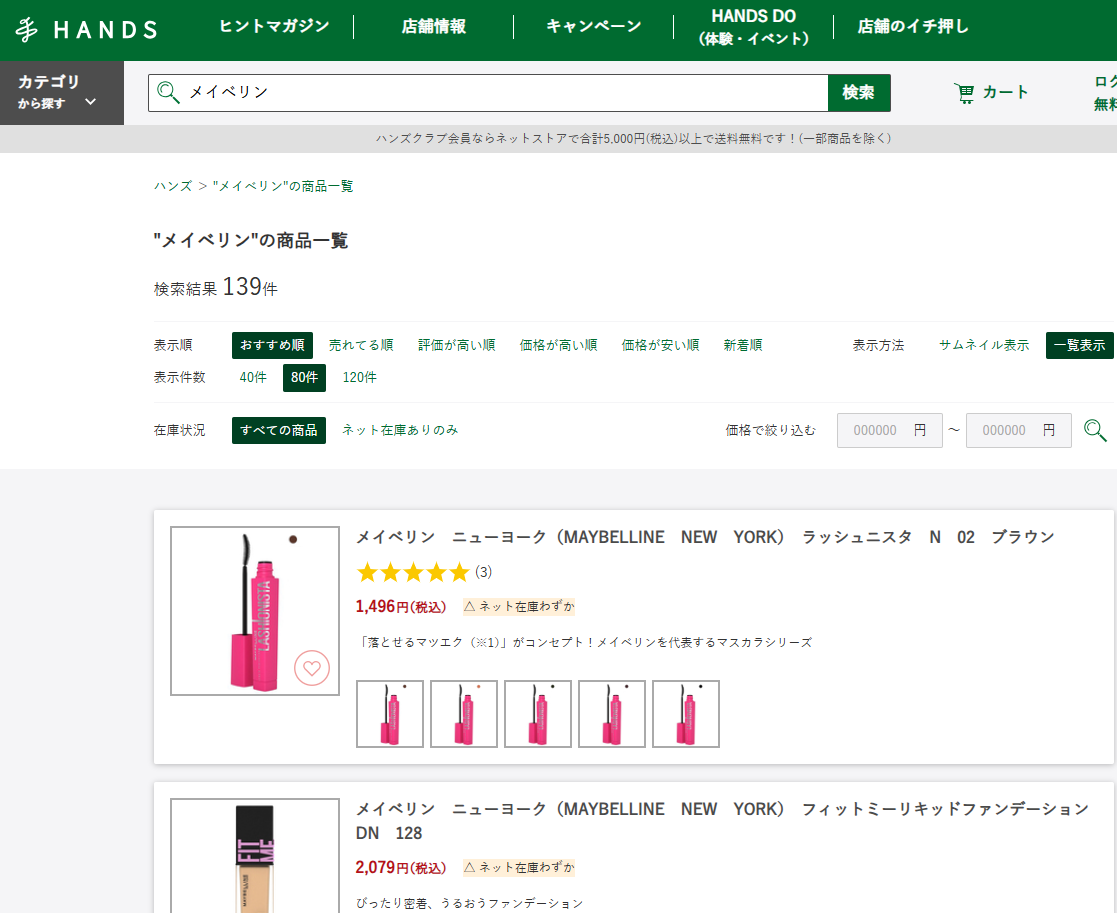Click カート text link
The height and width of the screenshot is (913, 1117).
click(x=1006, y=93)
